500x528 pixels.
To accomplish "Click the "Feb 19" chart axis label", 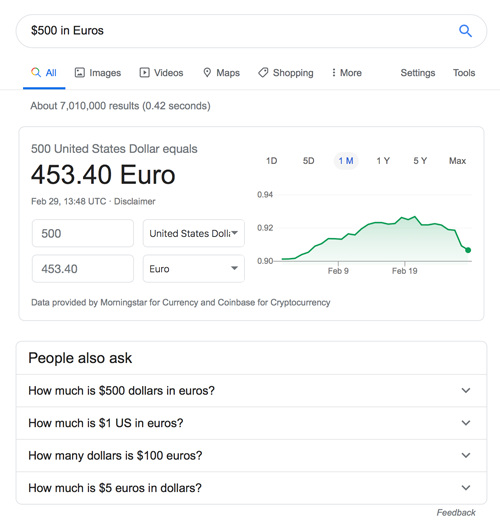I will pyautogui.click(x=404, y=271).
